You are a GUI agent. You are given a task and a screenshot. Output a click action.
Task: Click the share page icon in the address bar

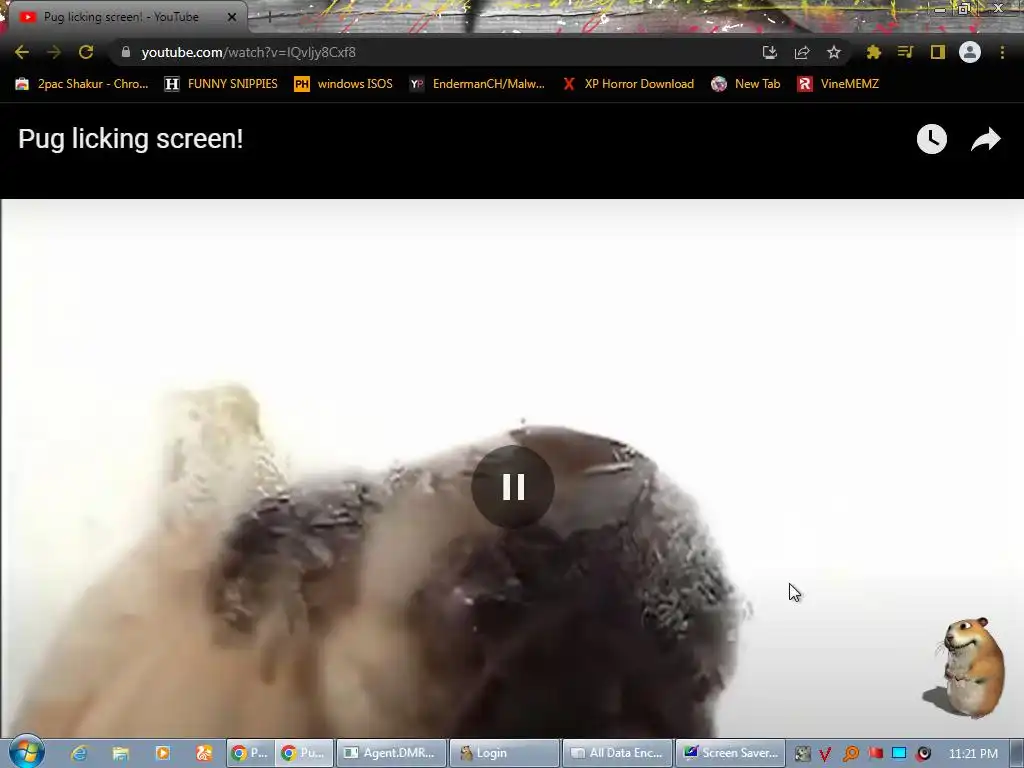point(802,52)
